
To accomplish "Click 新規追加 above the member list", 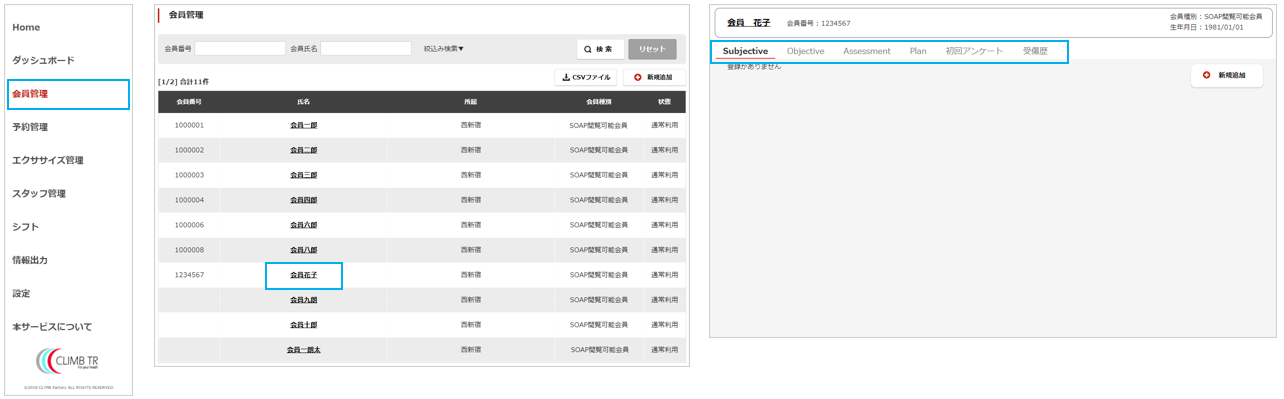I will coord(654,77).
